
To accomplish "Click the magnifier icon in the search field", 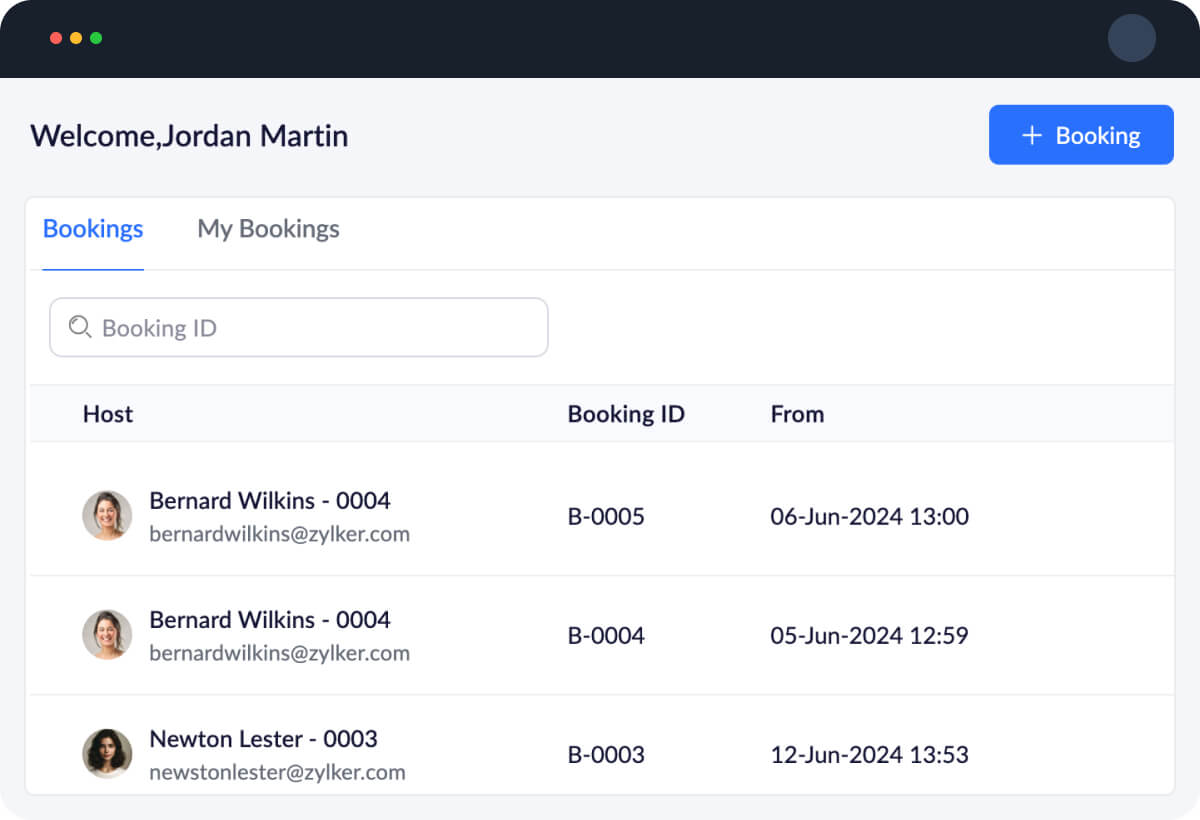I will [80, 327].
